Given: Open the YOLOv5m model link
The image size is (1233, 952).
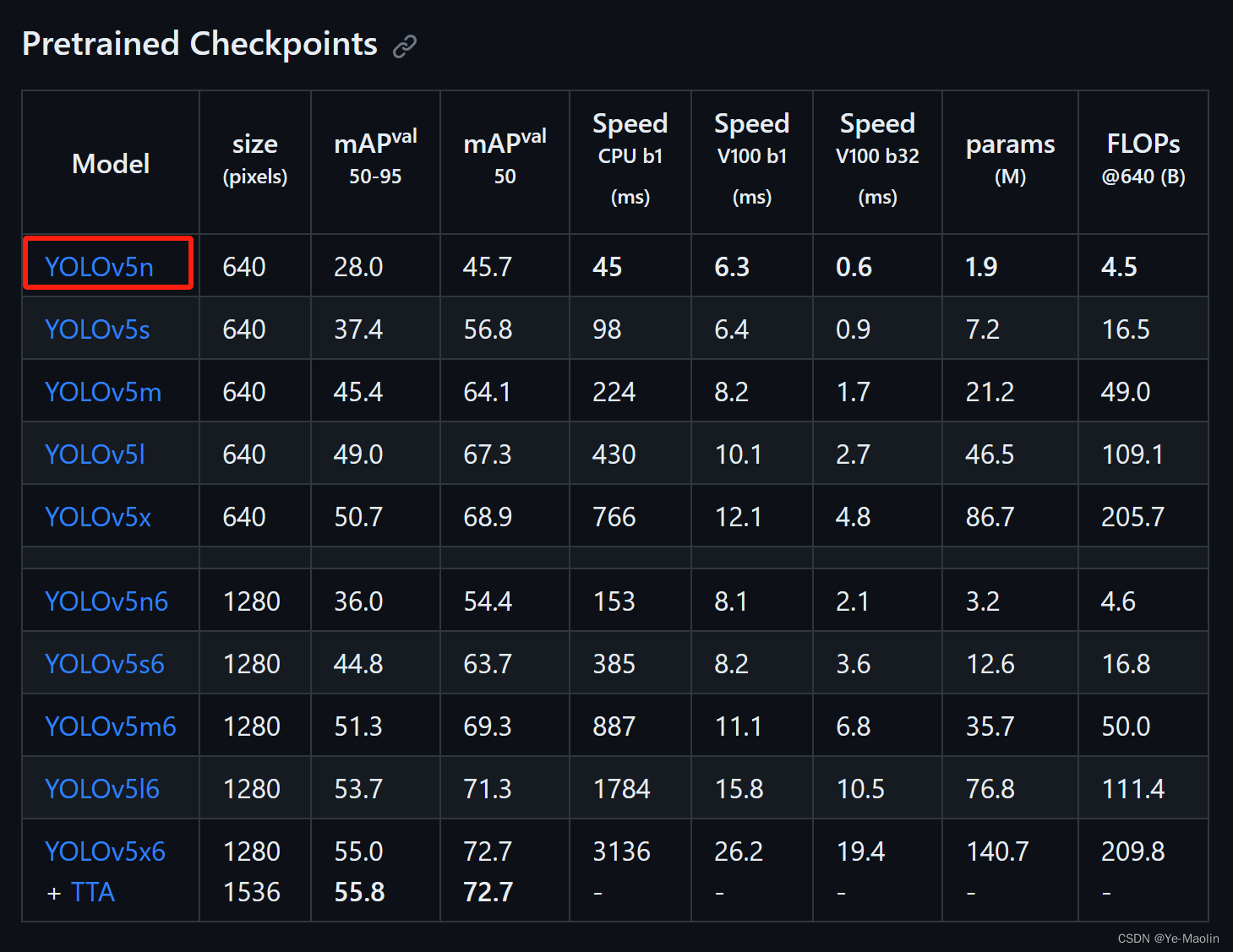Looking at the screenshot, I should 103,392.
